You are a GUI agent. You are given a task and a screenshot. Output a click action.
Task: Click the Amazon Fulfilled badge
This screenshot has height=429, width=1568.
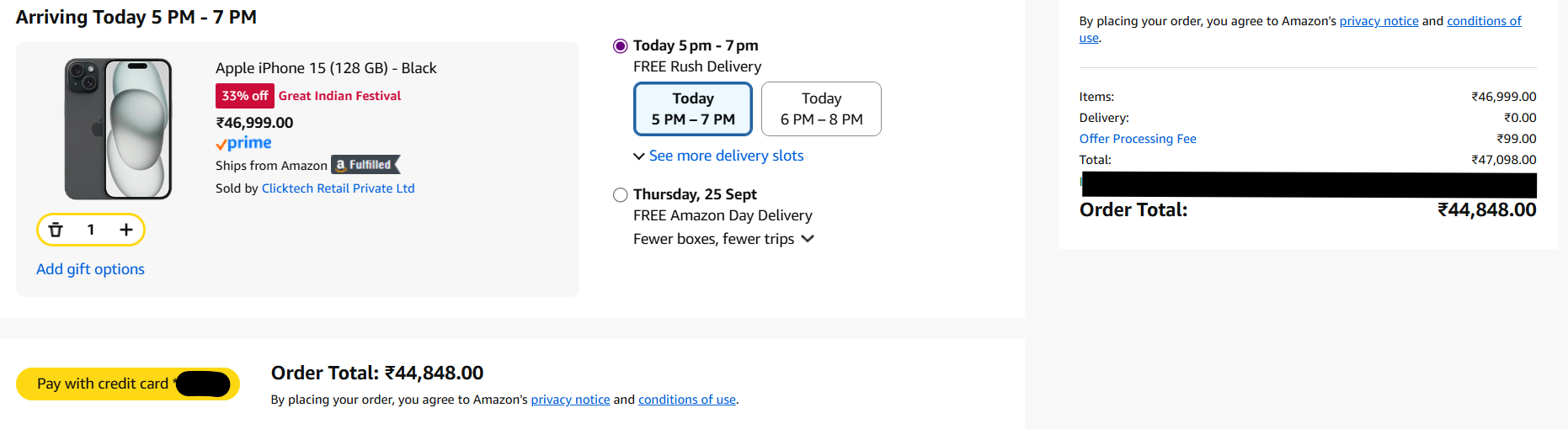pyautogui.click(x=365, y=165)
